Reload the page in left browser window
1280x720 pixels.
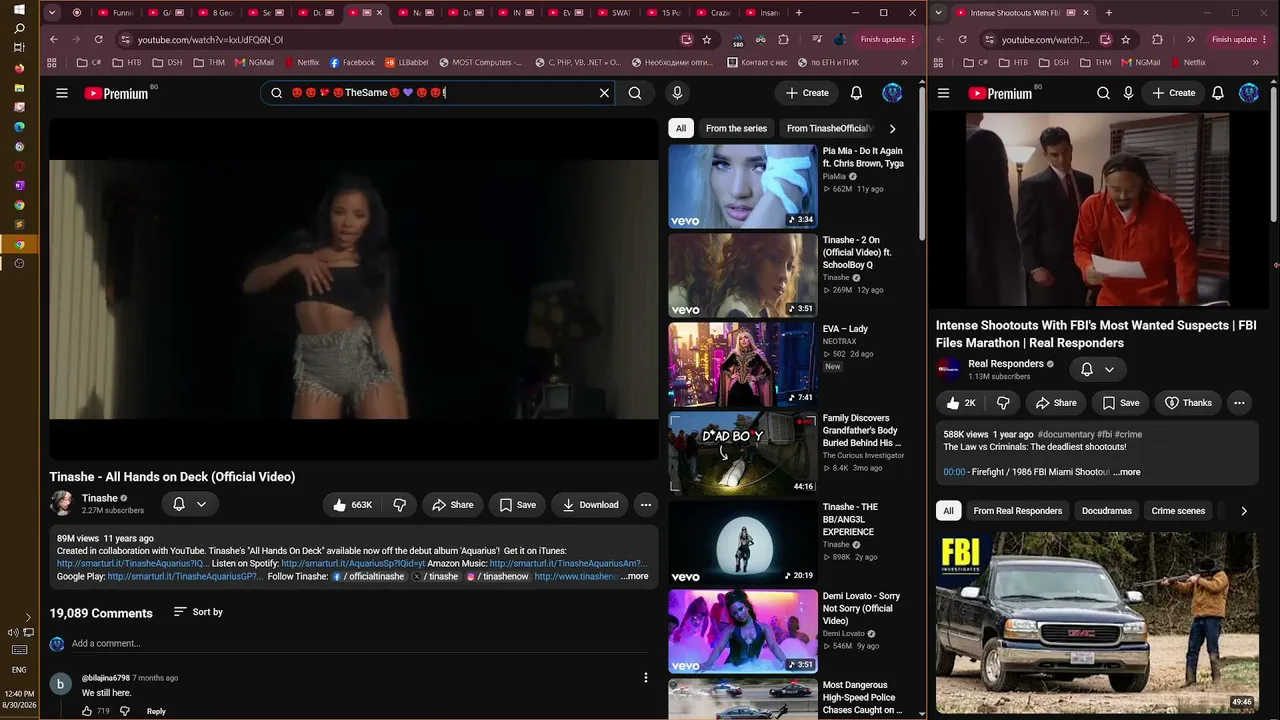(98, 40)
